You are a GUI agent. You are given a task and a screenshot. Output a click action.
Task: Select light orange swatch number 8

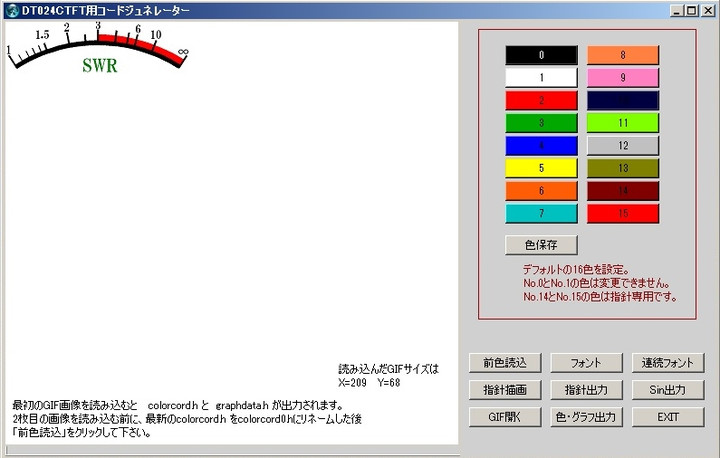click(623, 55)
